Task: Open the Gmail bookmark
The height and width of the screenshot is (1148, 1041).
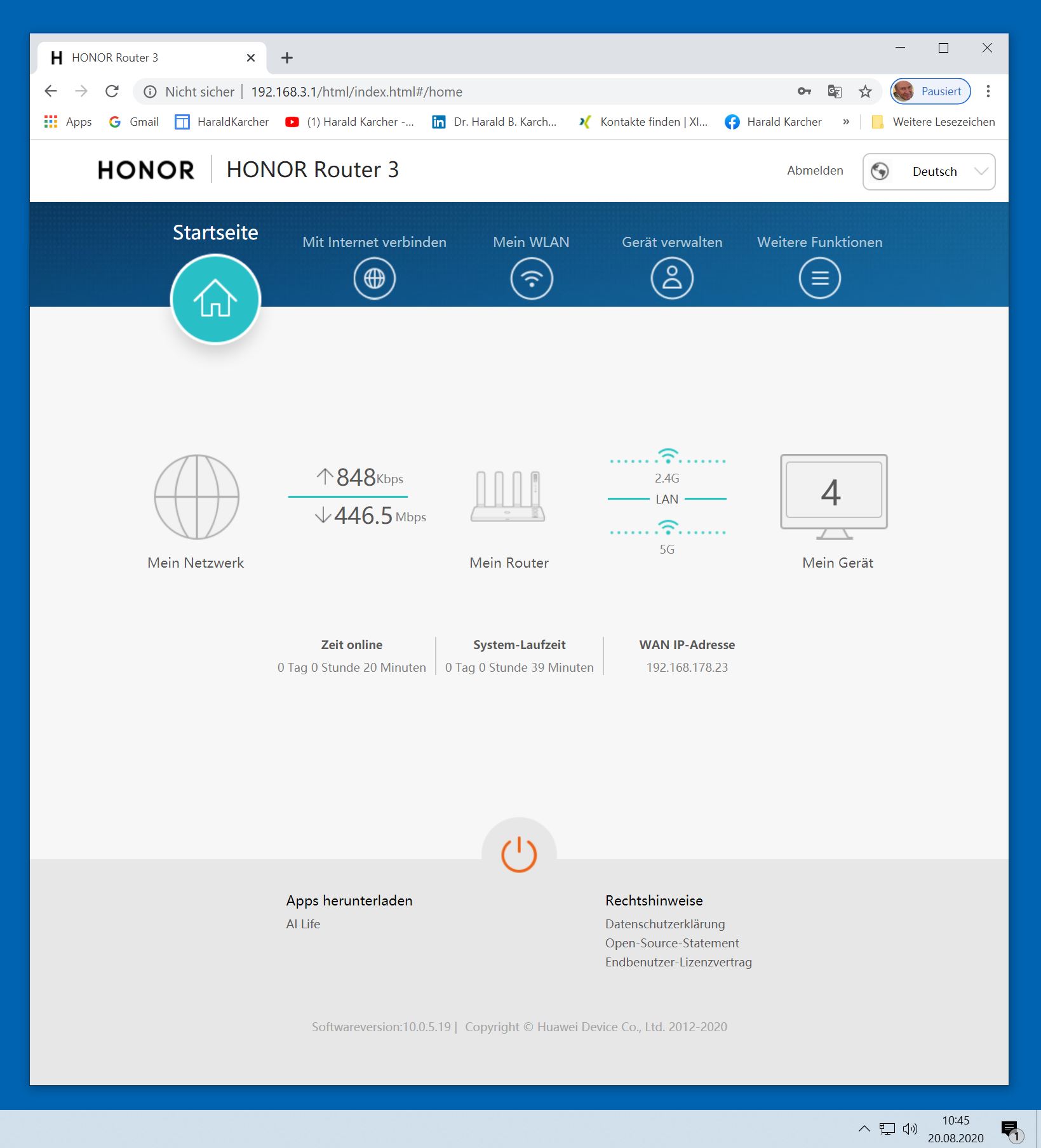Action: click(133, 122)
